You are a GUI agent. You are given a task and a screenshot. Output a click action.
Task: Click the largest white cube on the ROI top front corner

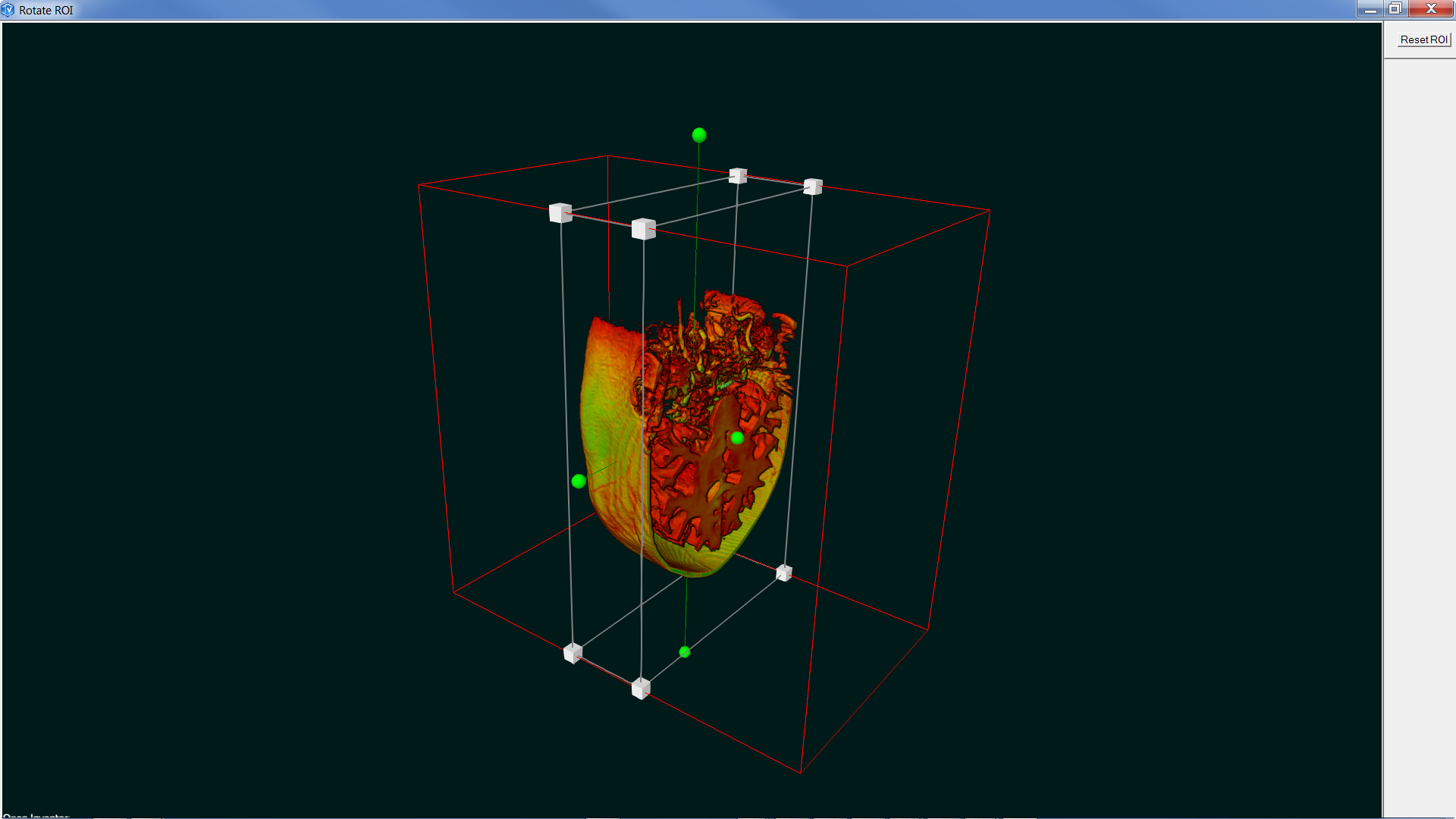[643, 229]
